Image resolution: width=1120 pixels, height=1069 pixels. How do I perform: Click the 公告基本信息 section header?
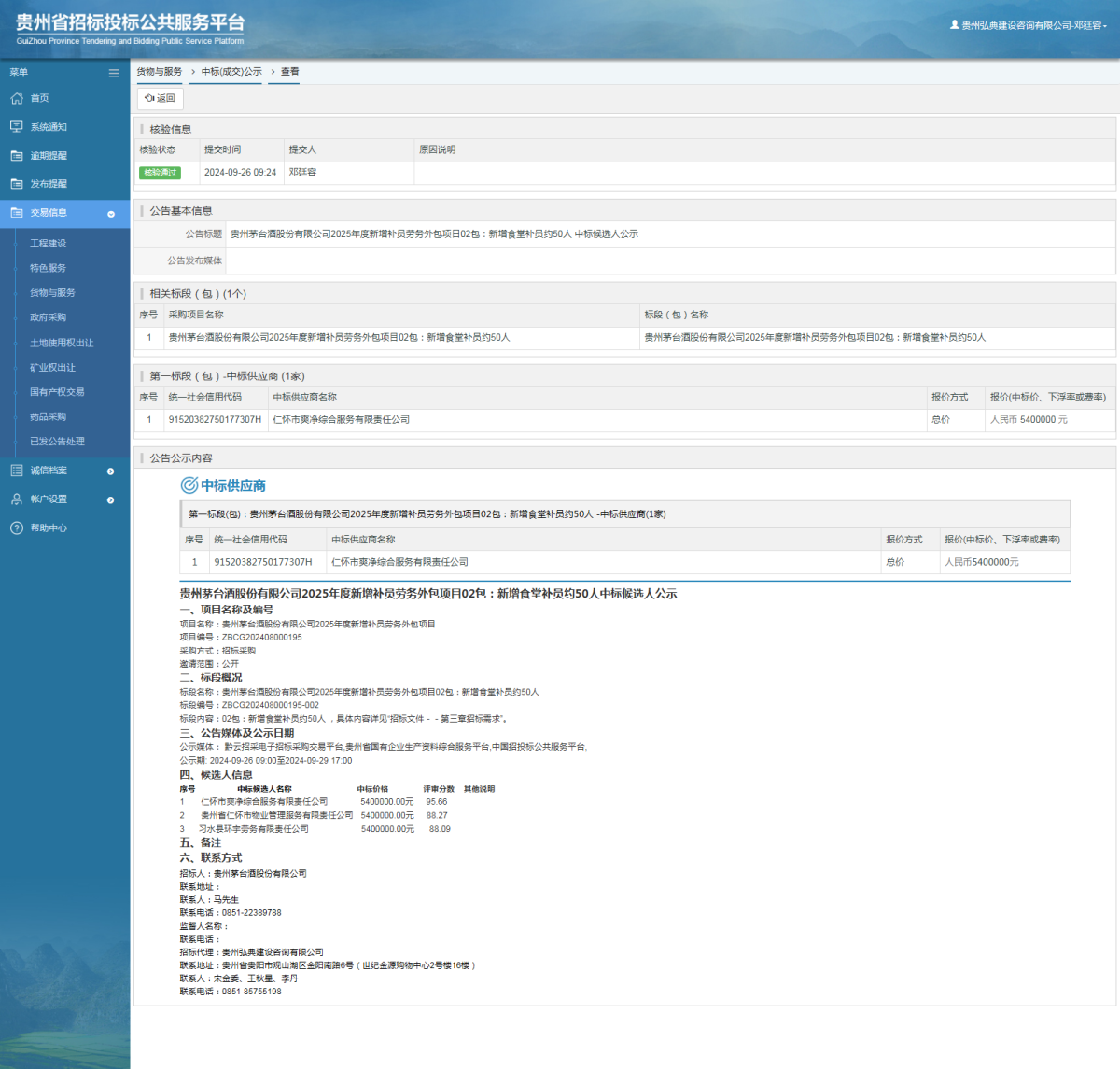181,211
